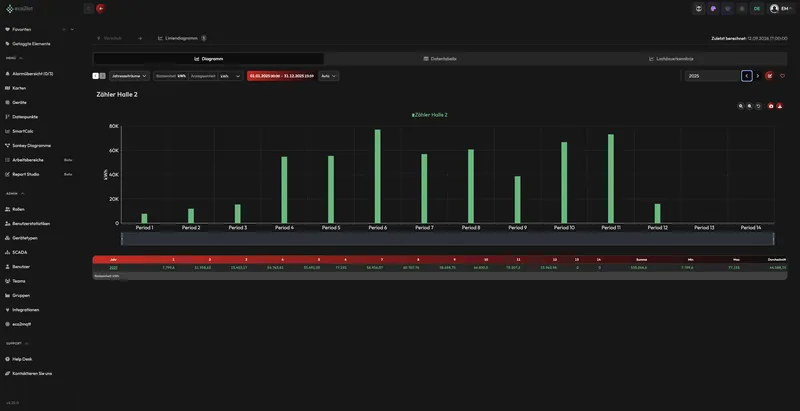Collapse the MENÜ section
The image size is (800, 411).
pyautogui.click(x=14, y=58)
